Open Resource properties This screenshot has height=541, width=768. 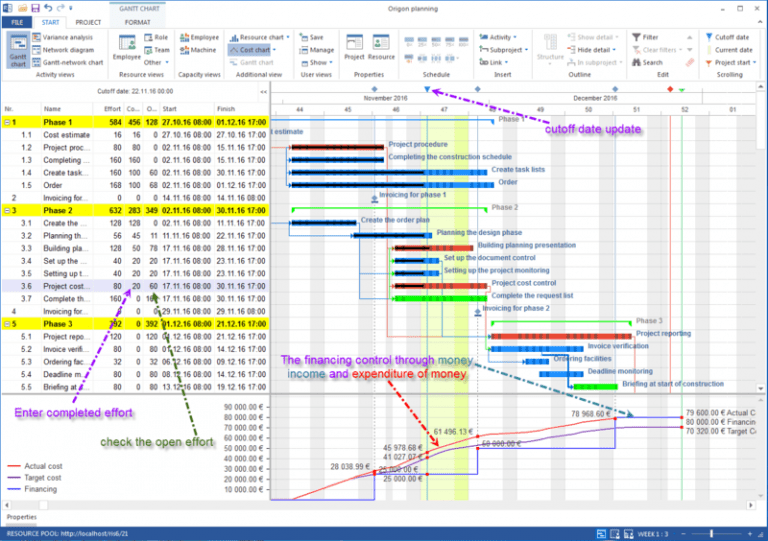(381, 48)
